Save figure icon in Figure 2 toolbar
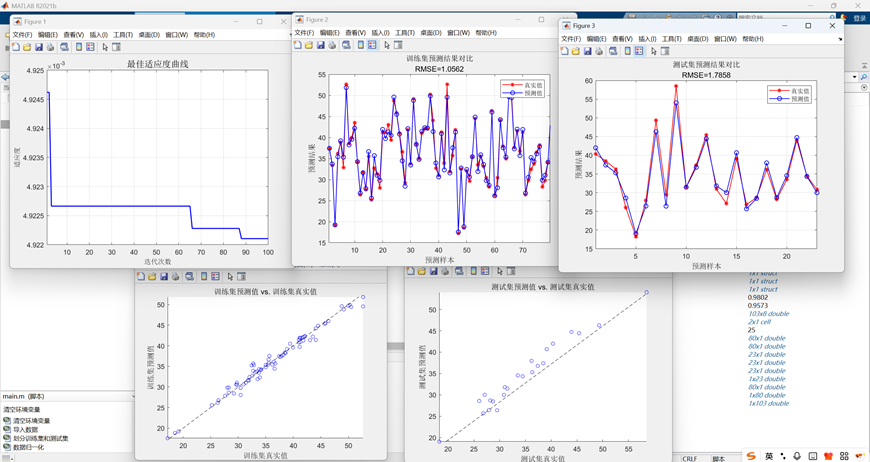The width and height of the screenshot is (870, 462). 320,45
